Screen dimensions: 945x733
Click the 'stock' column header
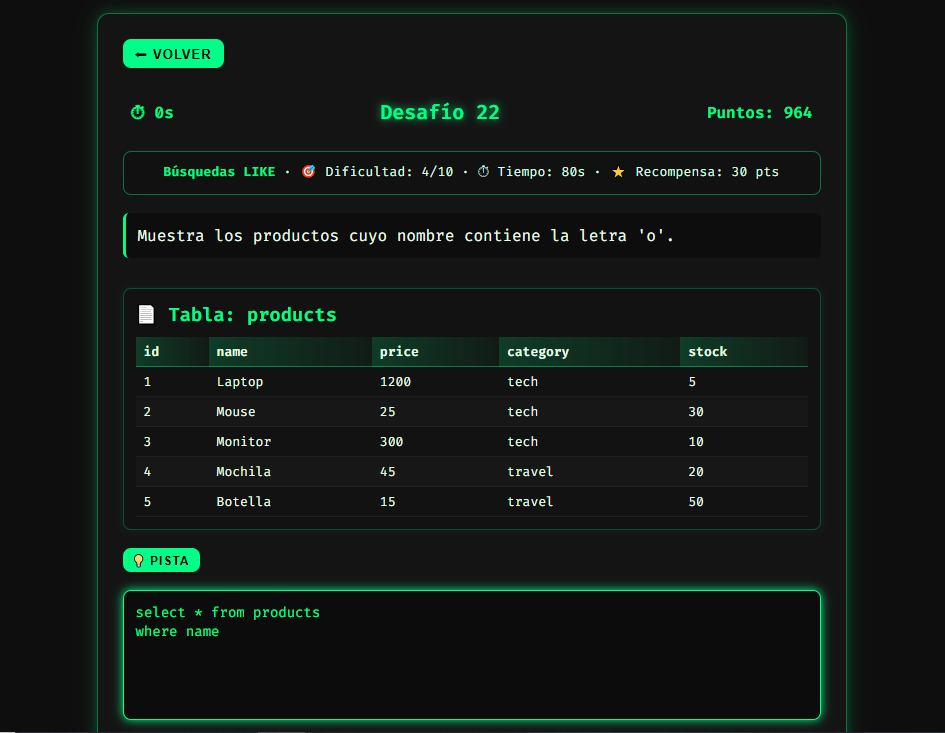707,352
